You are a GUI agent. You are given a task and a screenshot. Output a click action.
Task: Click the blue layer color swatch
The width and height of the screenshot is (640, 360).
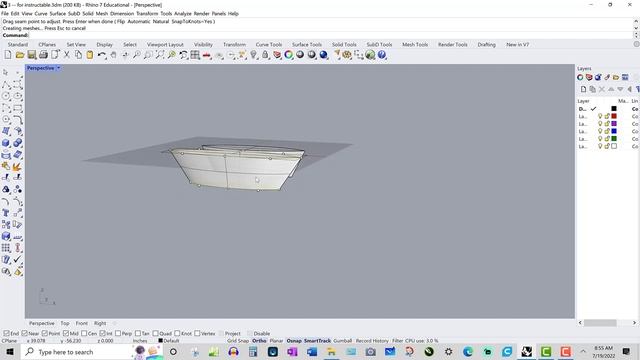point(614,131)
